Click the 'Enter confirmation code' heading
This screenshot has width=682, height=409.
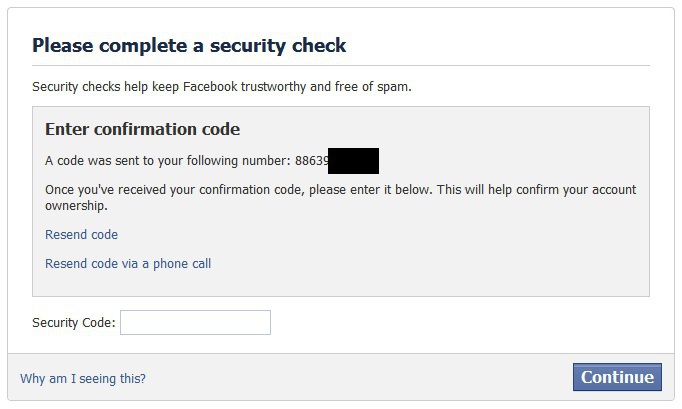click(142, 130)
